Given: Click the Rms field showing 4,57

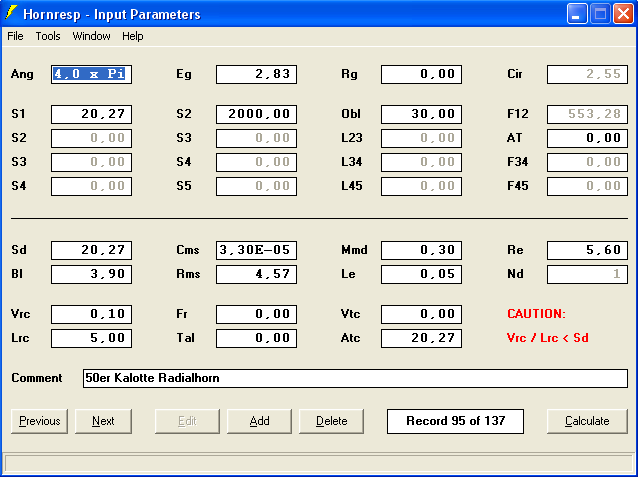Looking at the screenshot, I should [256, 274].
